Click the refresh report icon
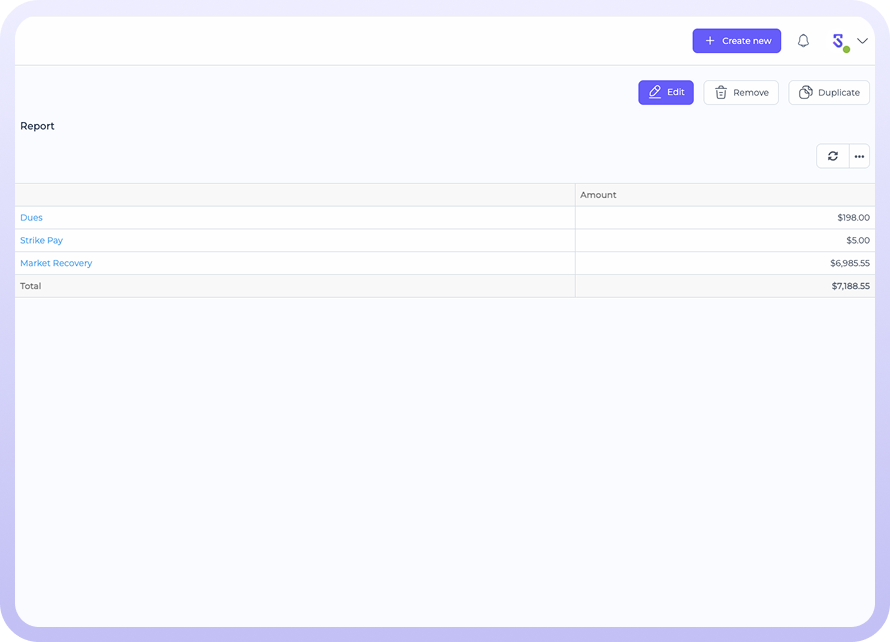 832,156
